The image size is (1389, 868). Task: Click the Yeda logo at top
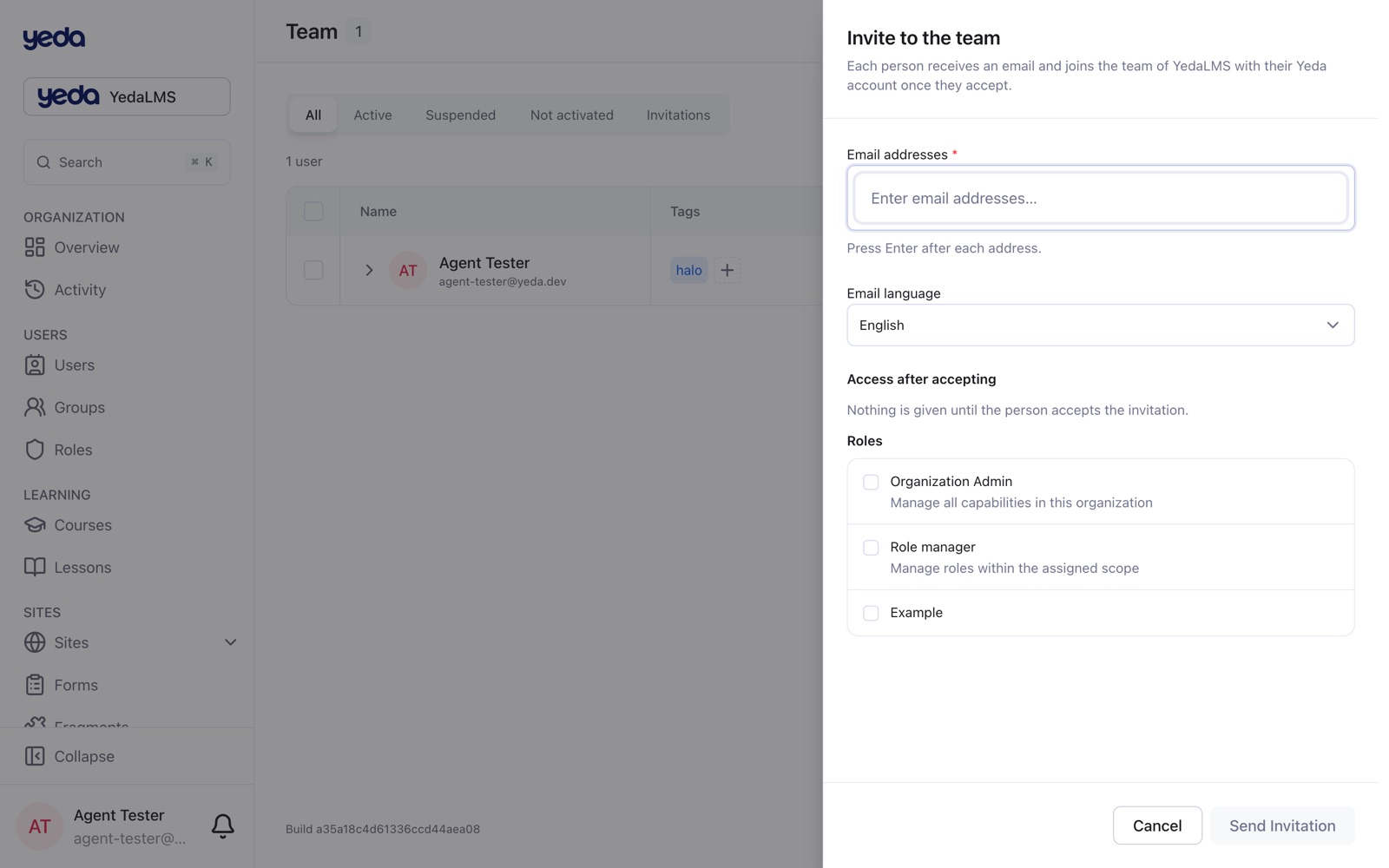click(x=54, y=38)
